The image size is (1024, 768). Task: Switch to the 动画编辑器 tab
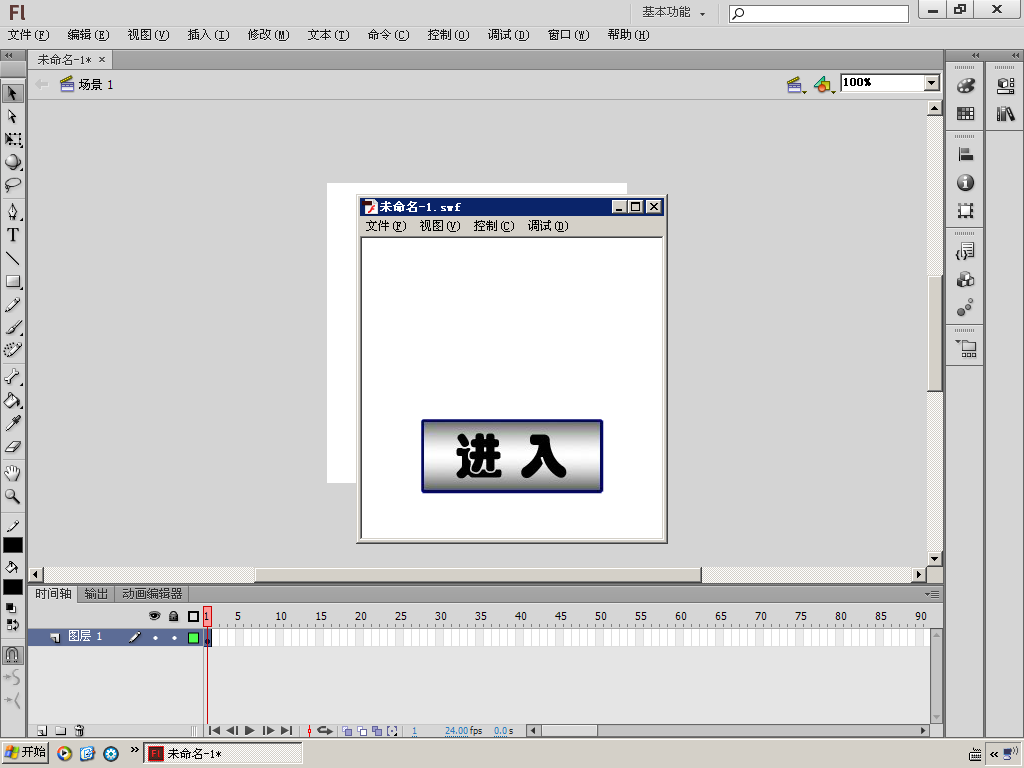pos(152,594)
